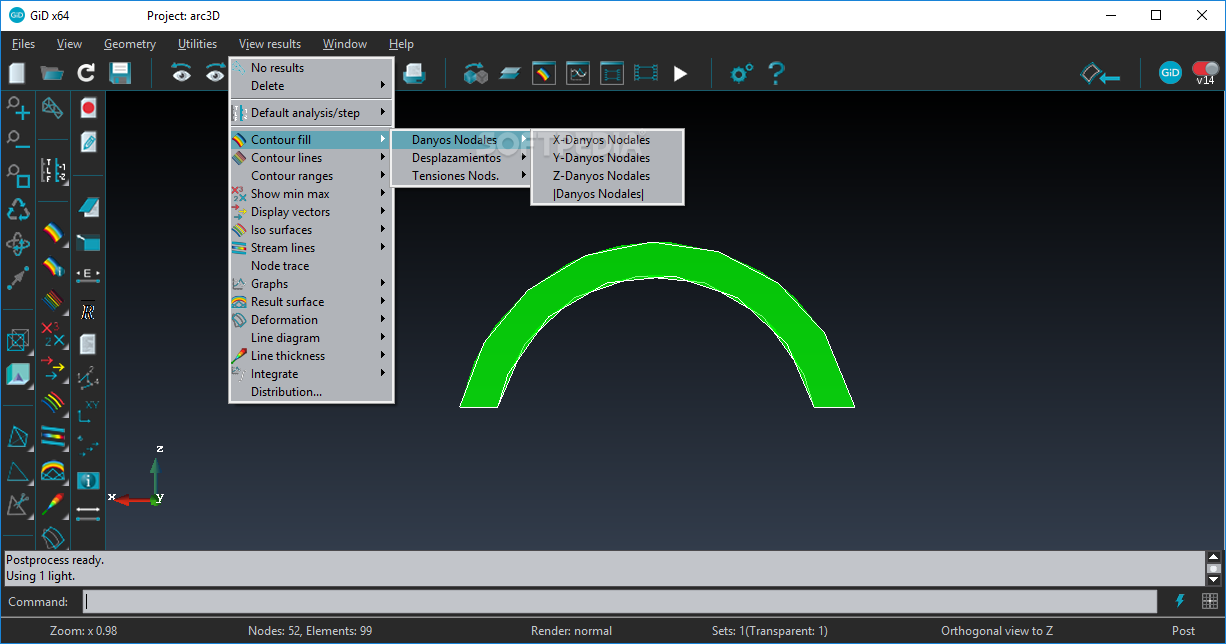
Task: Select the Zoom frame tool
Action: pyautogui.click(x=18, y=175)
